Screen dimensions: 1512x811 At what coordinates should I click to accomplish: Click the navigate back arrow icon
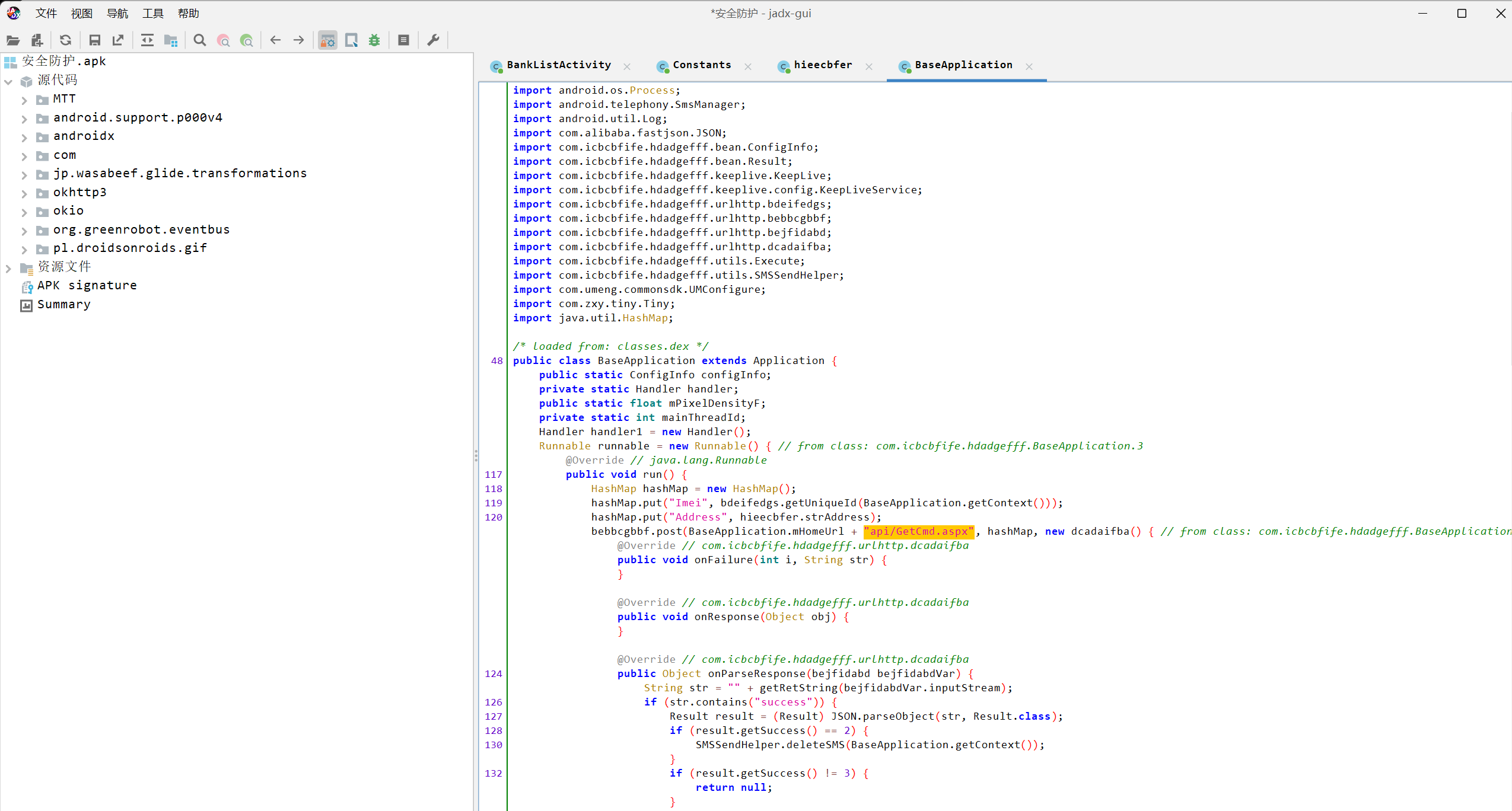(275, 40)
